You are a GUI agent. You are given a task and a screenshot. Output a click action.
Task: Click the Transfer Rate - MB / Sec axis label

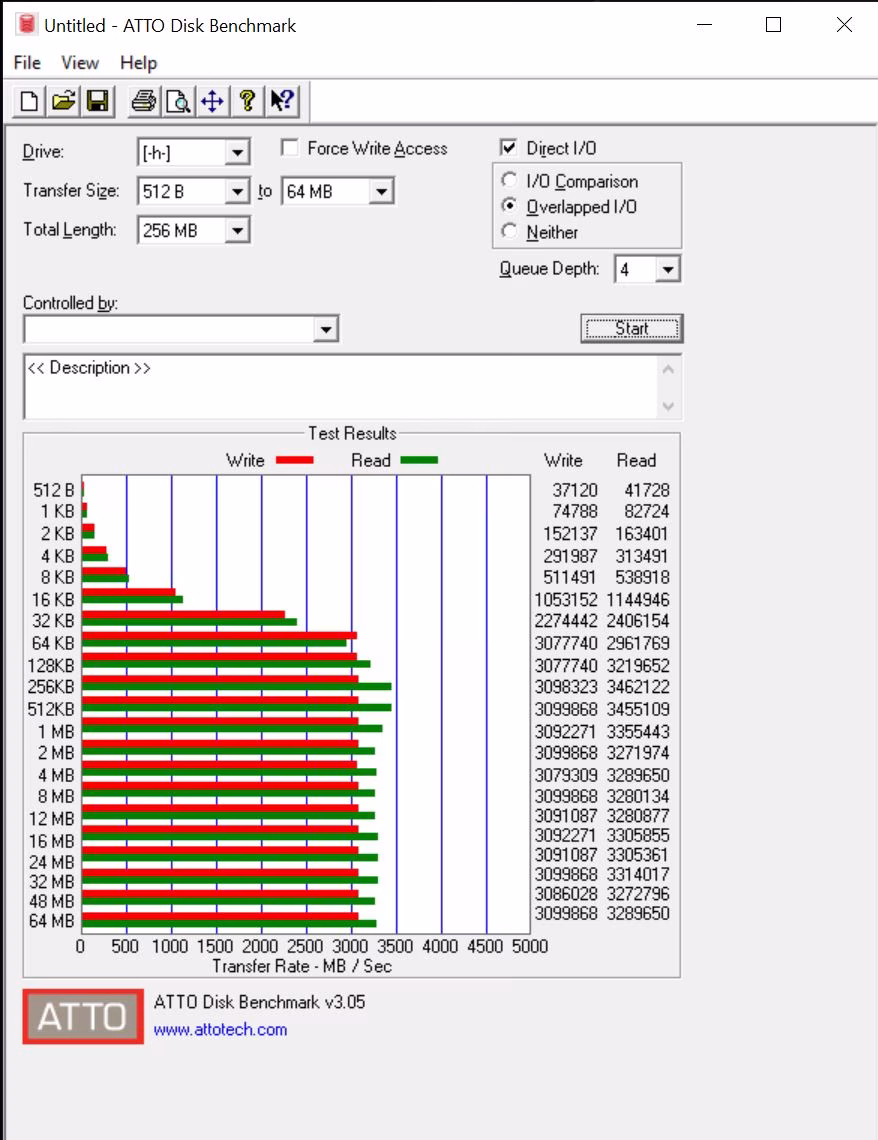point(302,966)
